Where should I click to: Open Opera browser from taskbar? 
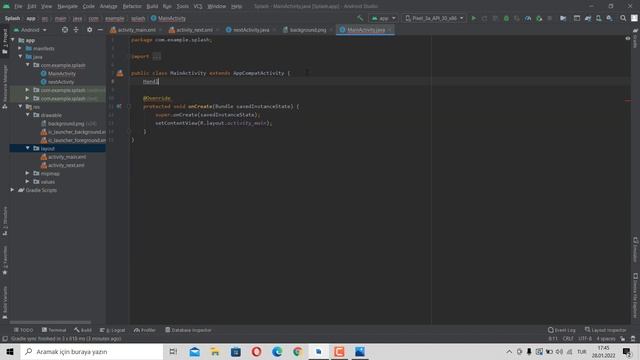[x=256, y=351]
